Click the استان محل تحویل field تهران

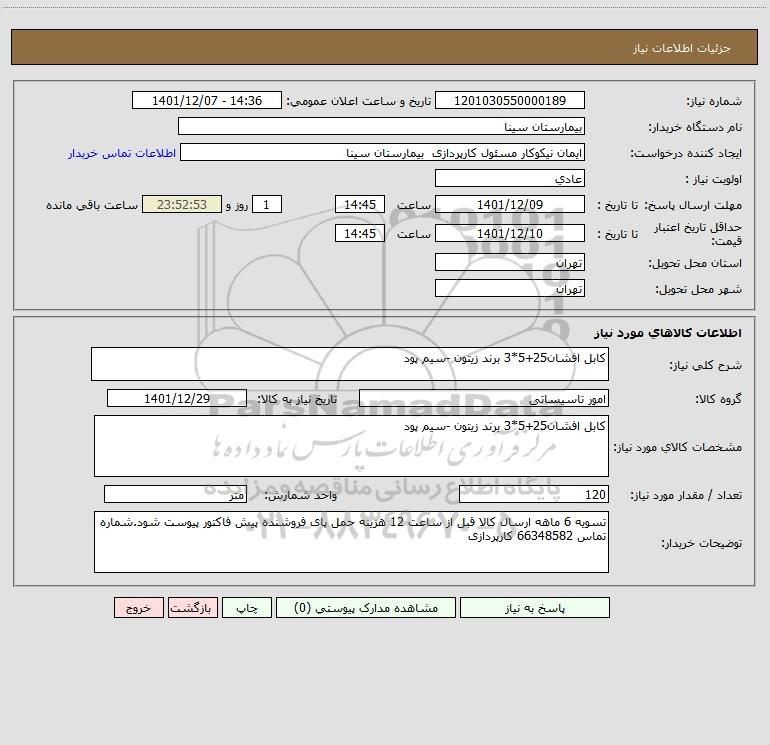pyautogui.click(x=510, y=262)
